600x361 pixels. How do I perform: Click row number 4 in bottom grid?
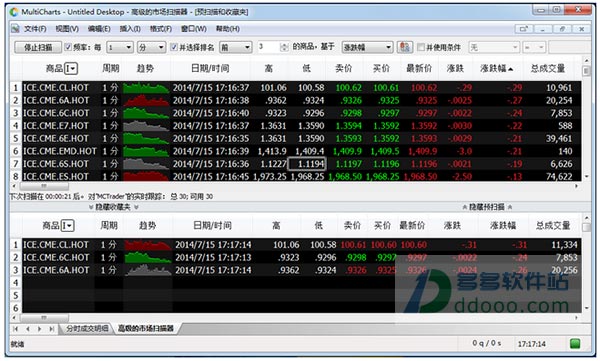point(16,283)
